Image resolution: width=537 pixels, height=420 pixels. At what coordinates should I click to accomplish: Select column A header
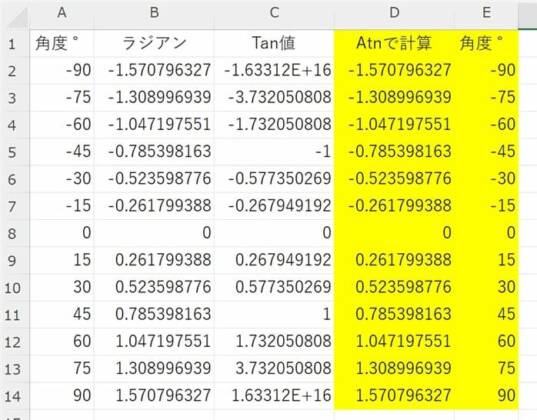click(x=62, y=13)
